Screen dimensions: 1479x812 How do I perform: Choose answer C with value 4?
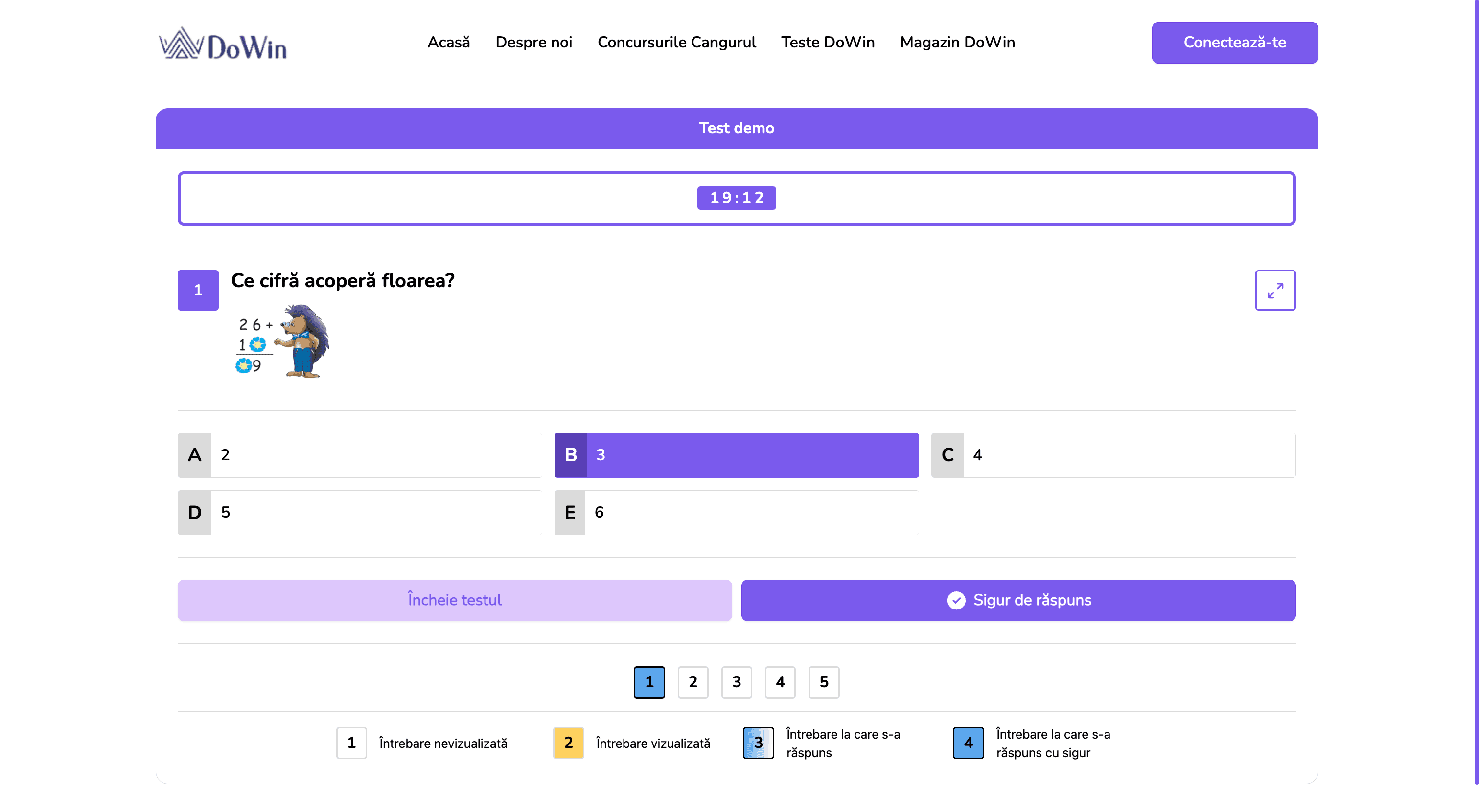(x=1113, y=455)
